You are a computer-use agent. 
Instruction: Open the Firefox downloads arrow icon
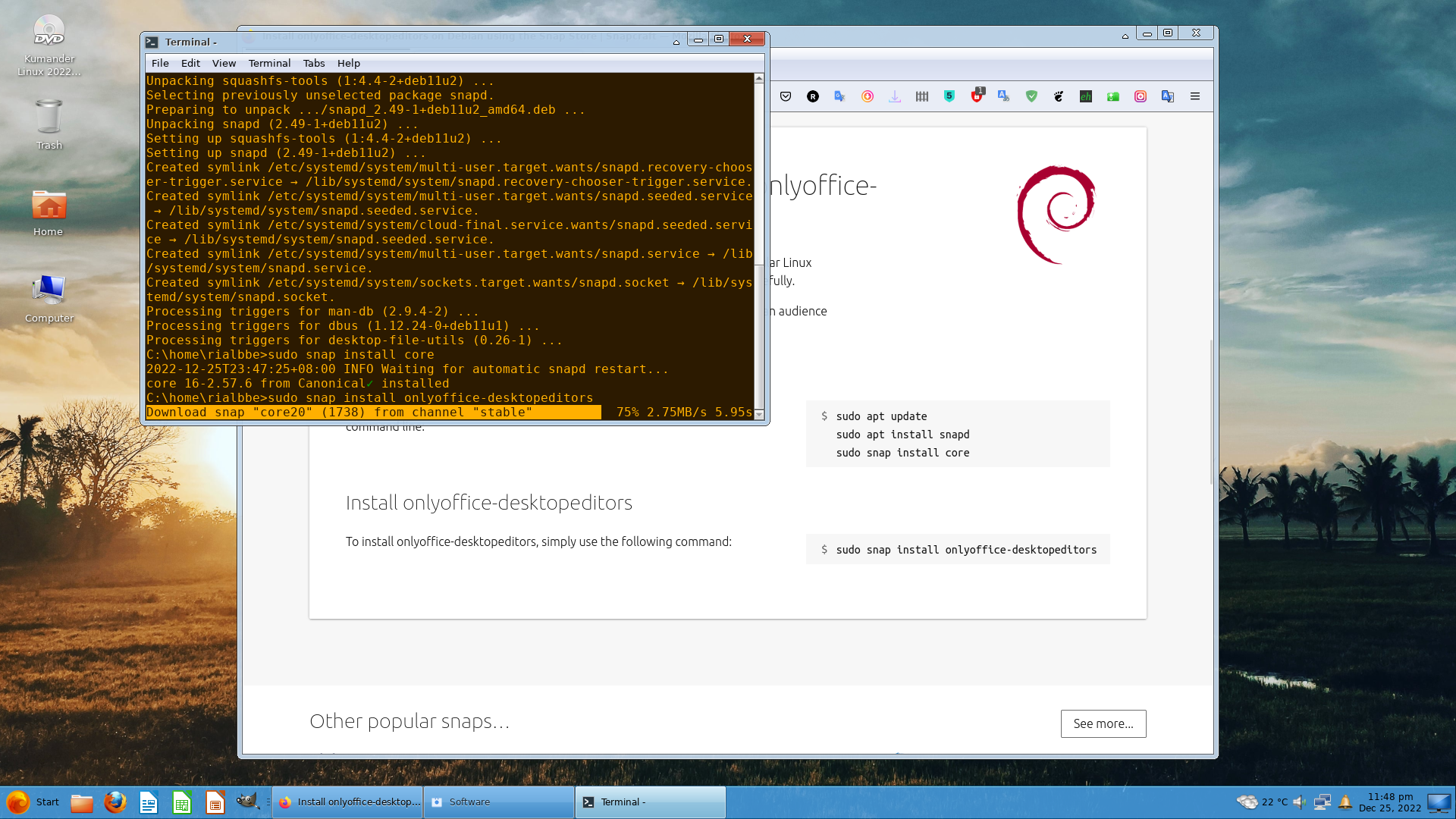(895, 96)
